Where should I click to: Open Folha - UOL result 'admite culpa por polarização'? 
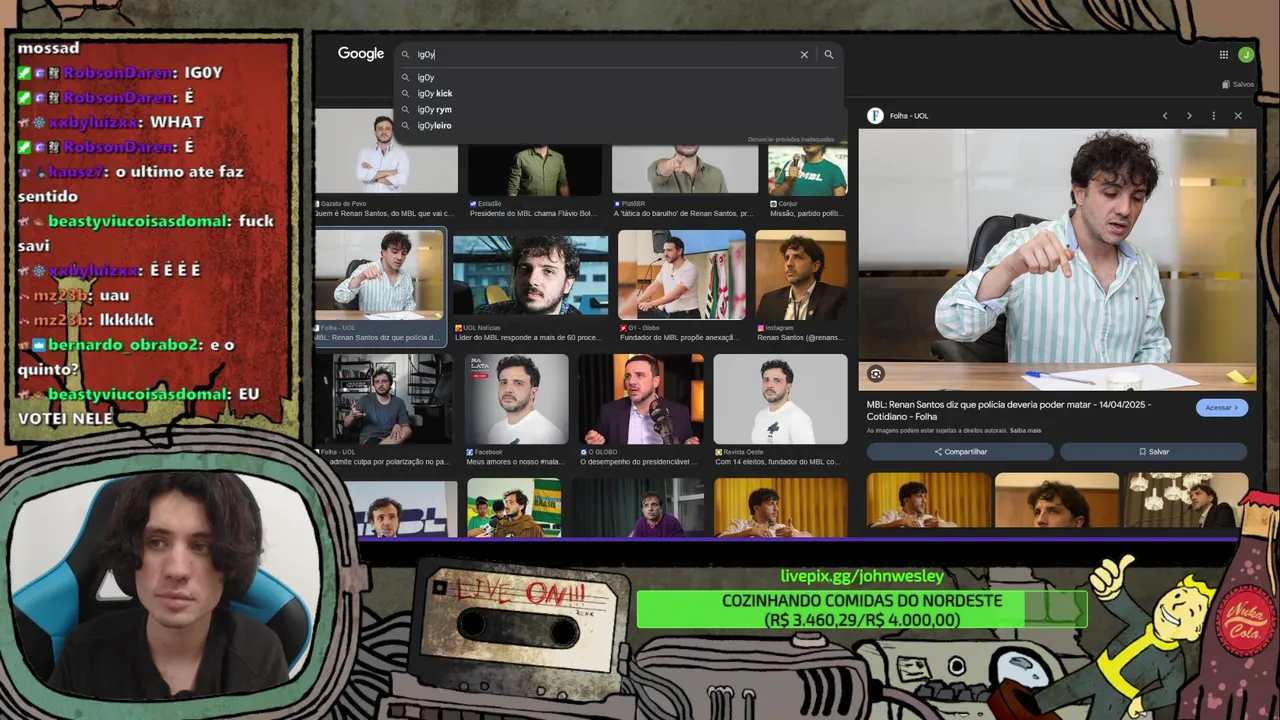pos(383,399)
